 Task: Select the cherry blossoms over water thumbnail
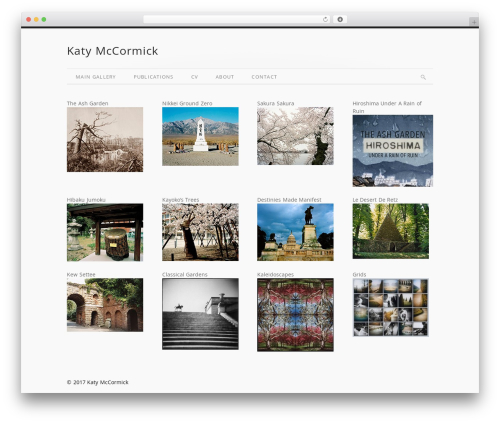click(295, 136)
